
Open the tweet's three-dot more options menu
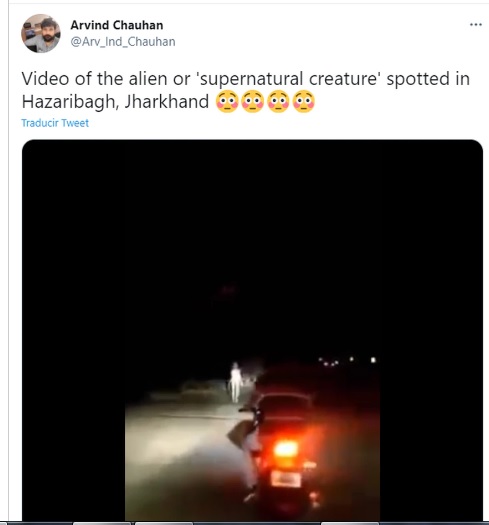(476, 24)
